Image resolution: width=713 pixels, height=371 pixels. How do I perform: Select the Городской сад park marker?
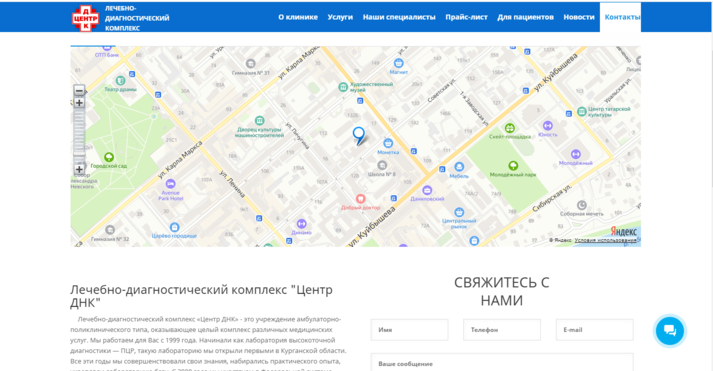[109, 157]
